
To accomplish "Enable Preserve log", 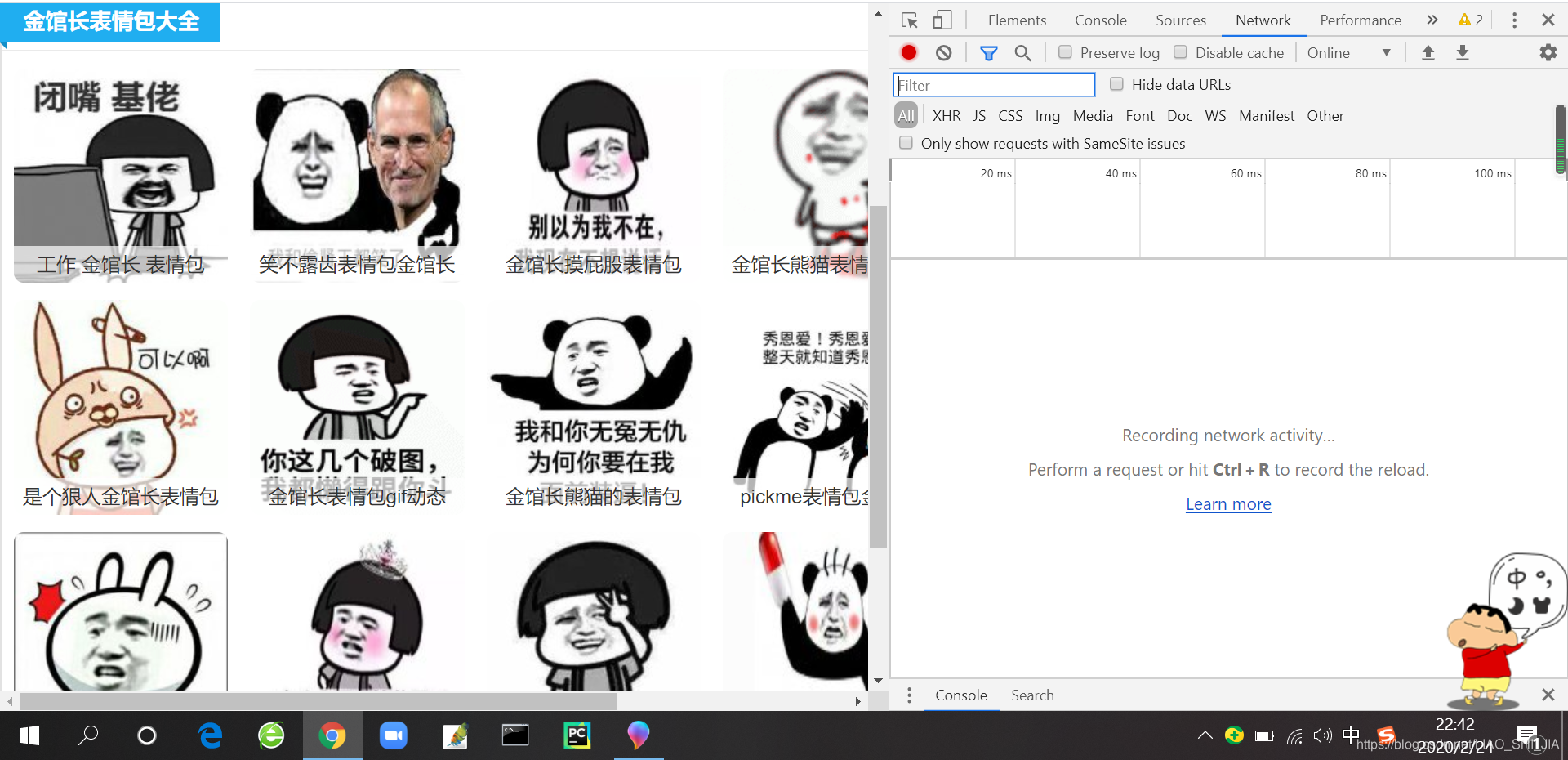I will pyautogui.click(x=1065, y=51).
